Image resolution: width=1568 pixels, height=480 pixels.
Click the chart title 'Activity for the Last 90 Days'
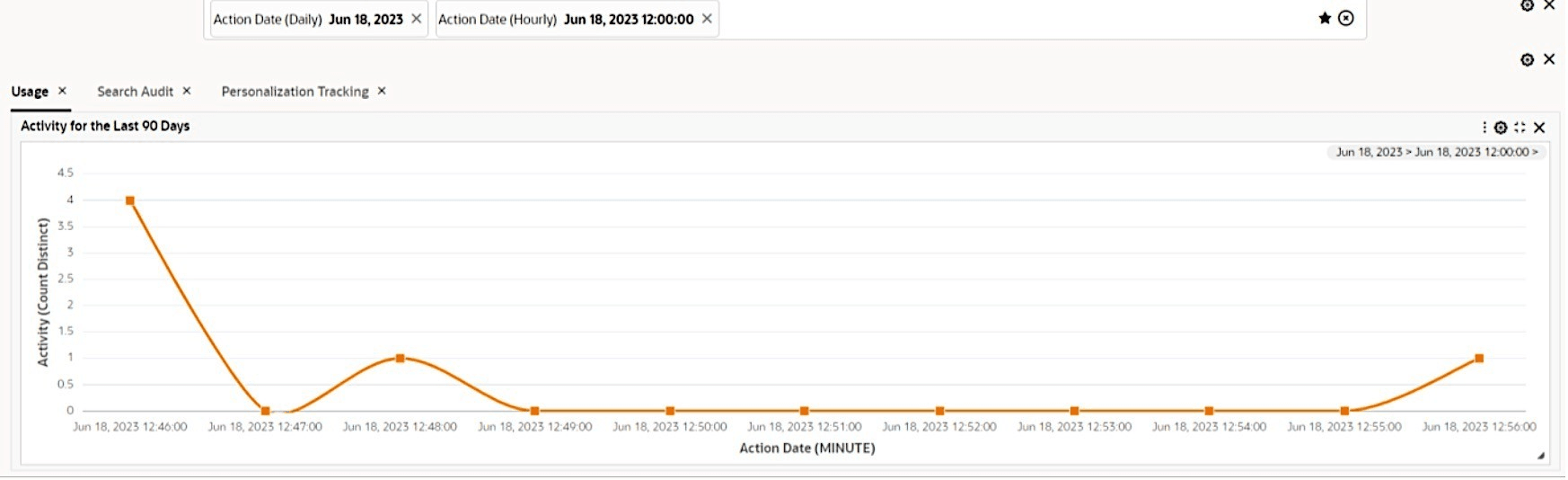pyautogui.click(x=105, y=126)
